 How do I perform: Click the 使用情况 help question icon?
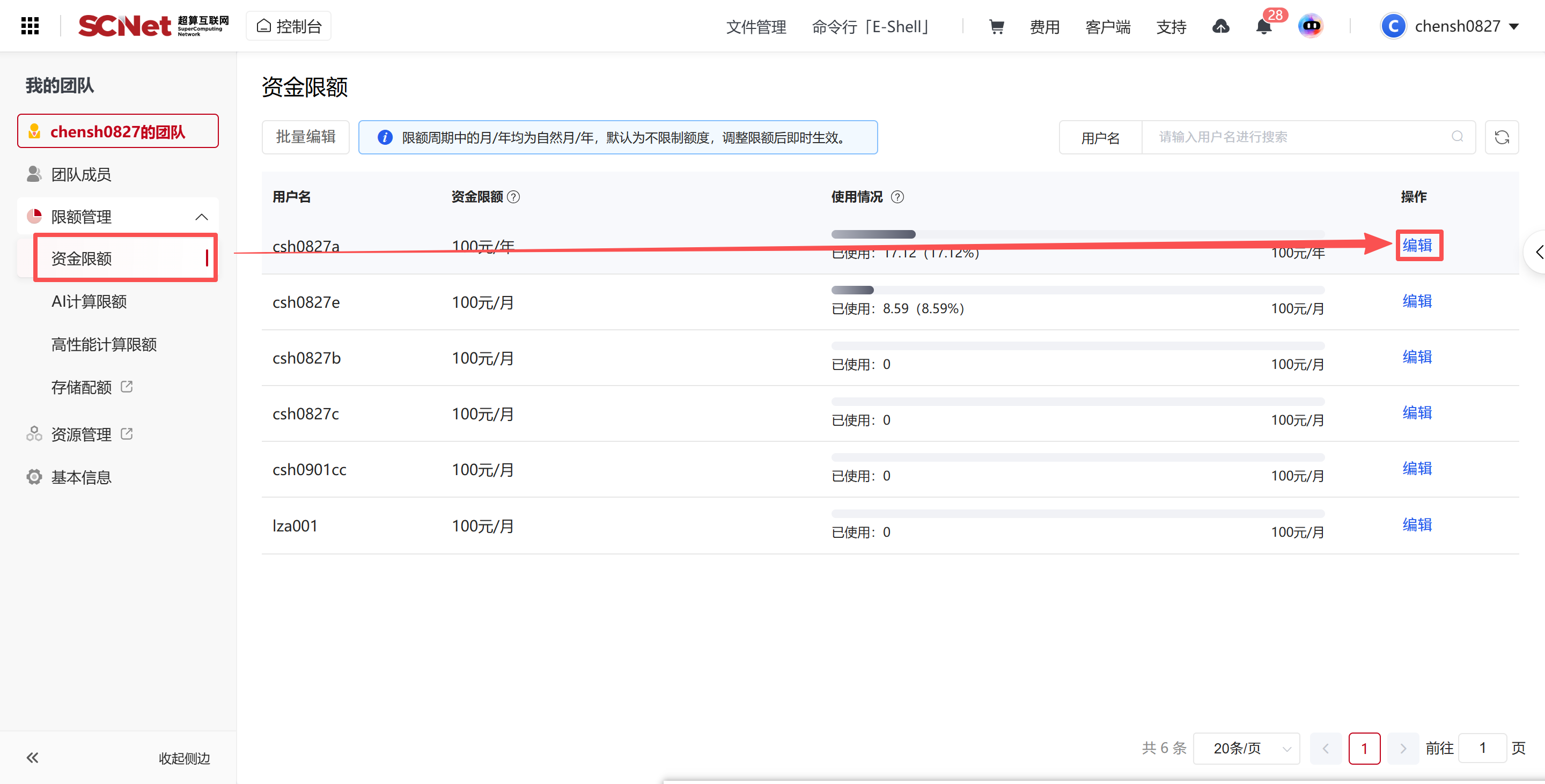[x=897, y=197]
